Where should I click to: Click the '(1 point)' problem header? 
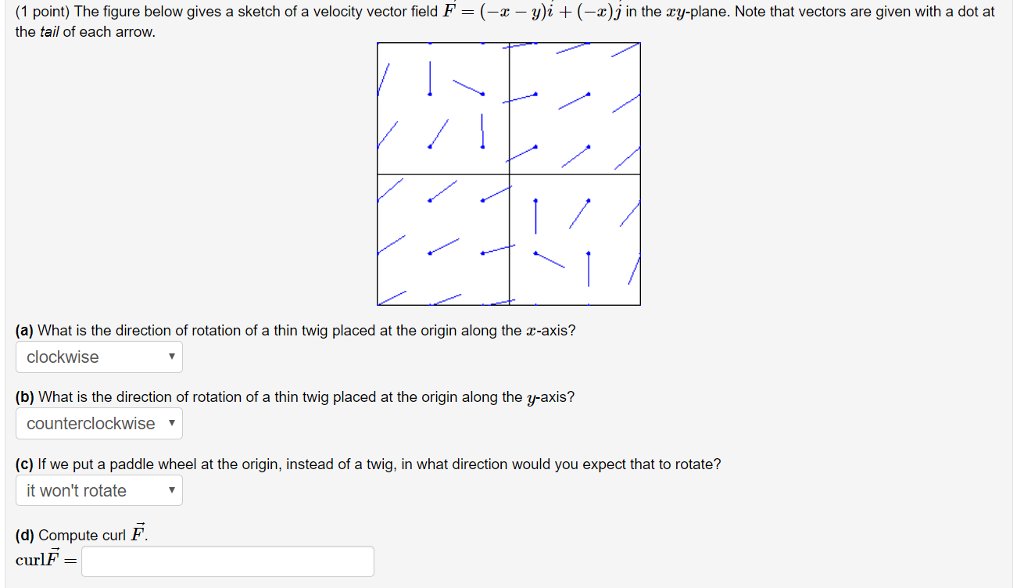tap(37, 11)
